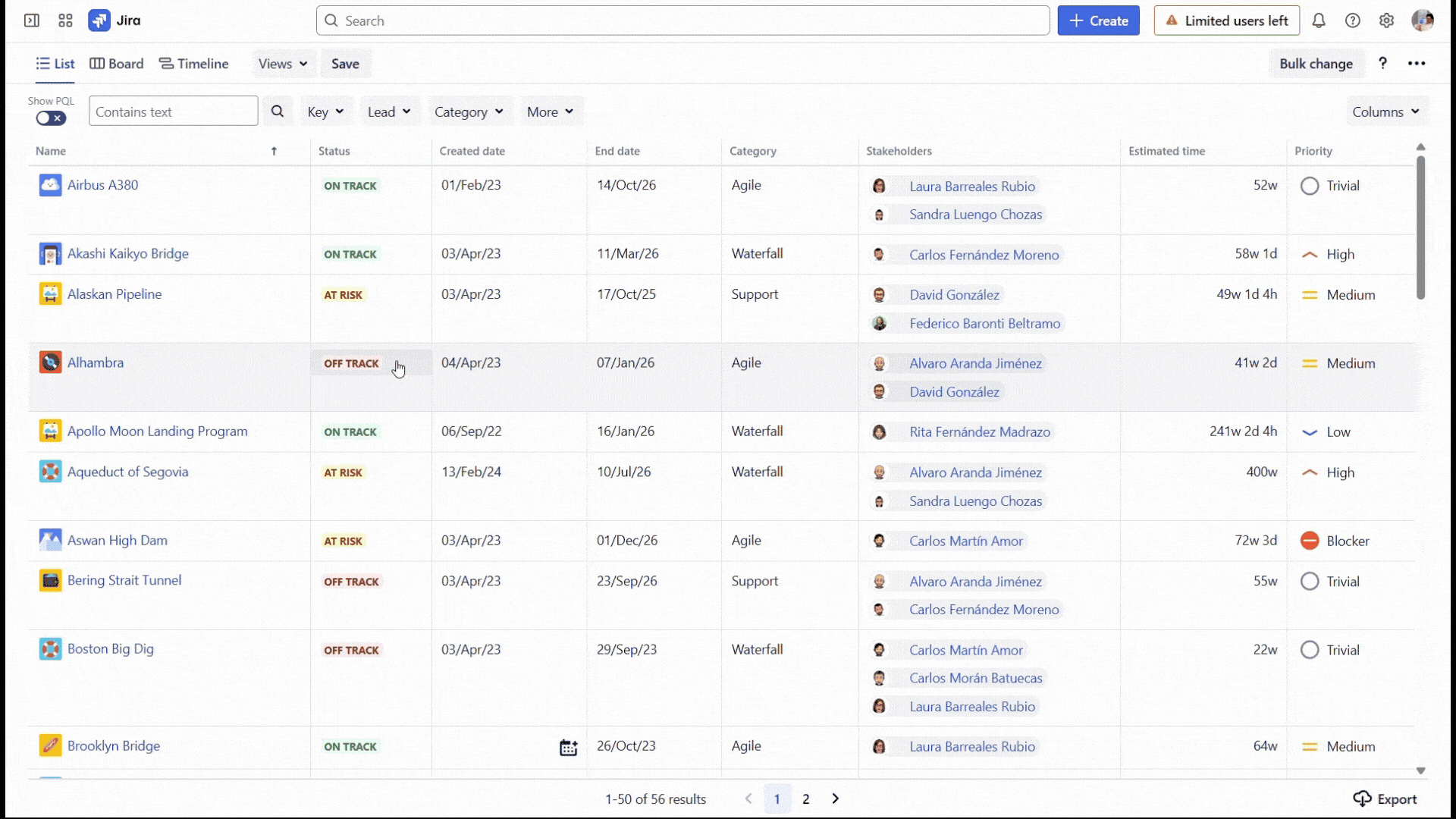This screenshot has height=819, width=1456.
Task: Collapse the sidebar panel icon
Action: click(x=31, y=20)
